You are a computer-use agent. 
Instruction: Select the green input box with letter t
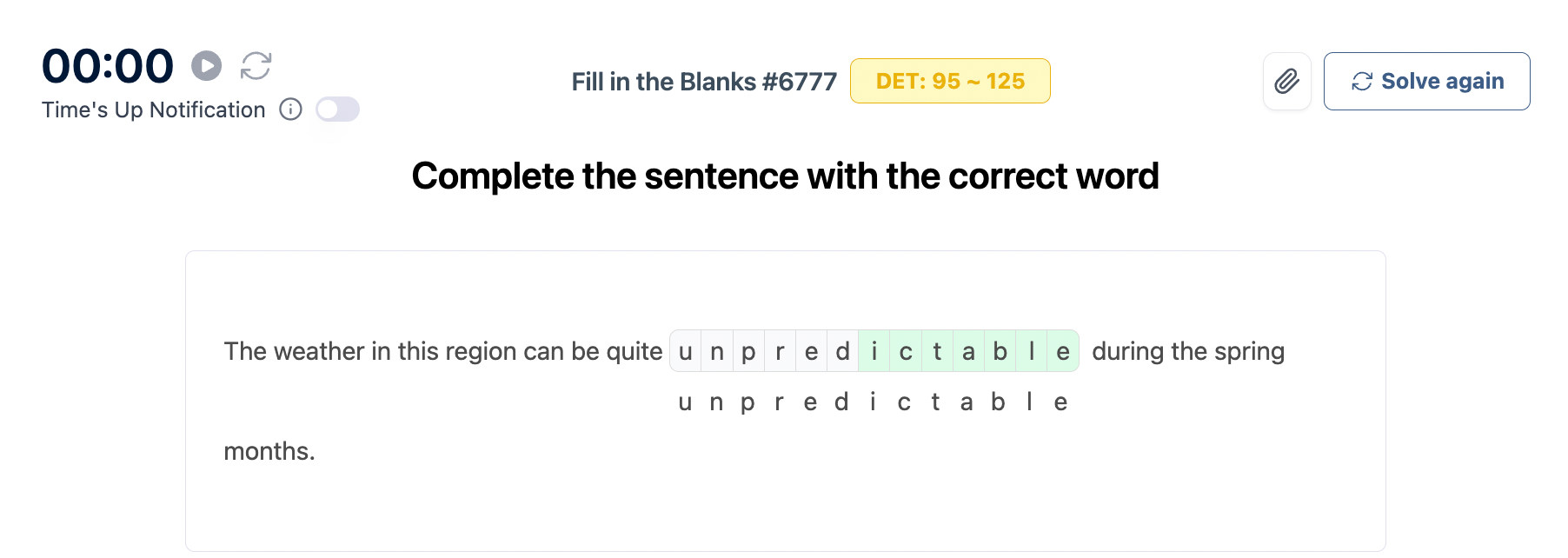[x=937, y=351]
